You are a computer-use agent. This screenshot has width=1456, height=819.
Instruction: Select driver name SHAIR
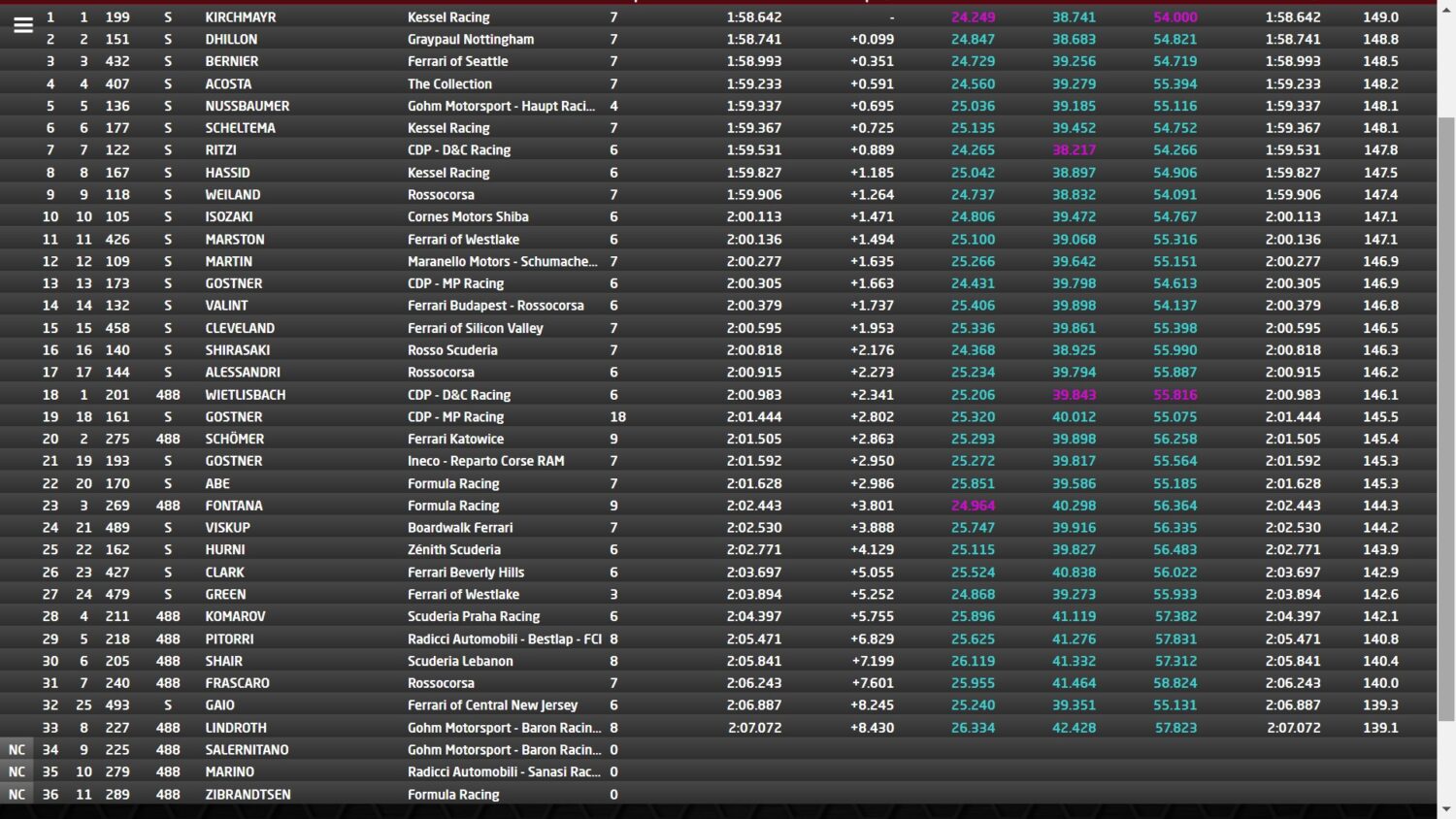pos(224,661)
